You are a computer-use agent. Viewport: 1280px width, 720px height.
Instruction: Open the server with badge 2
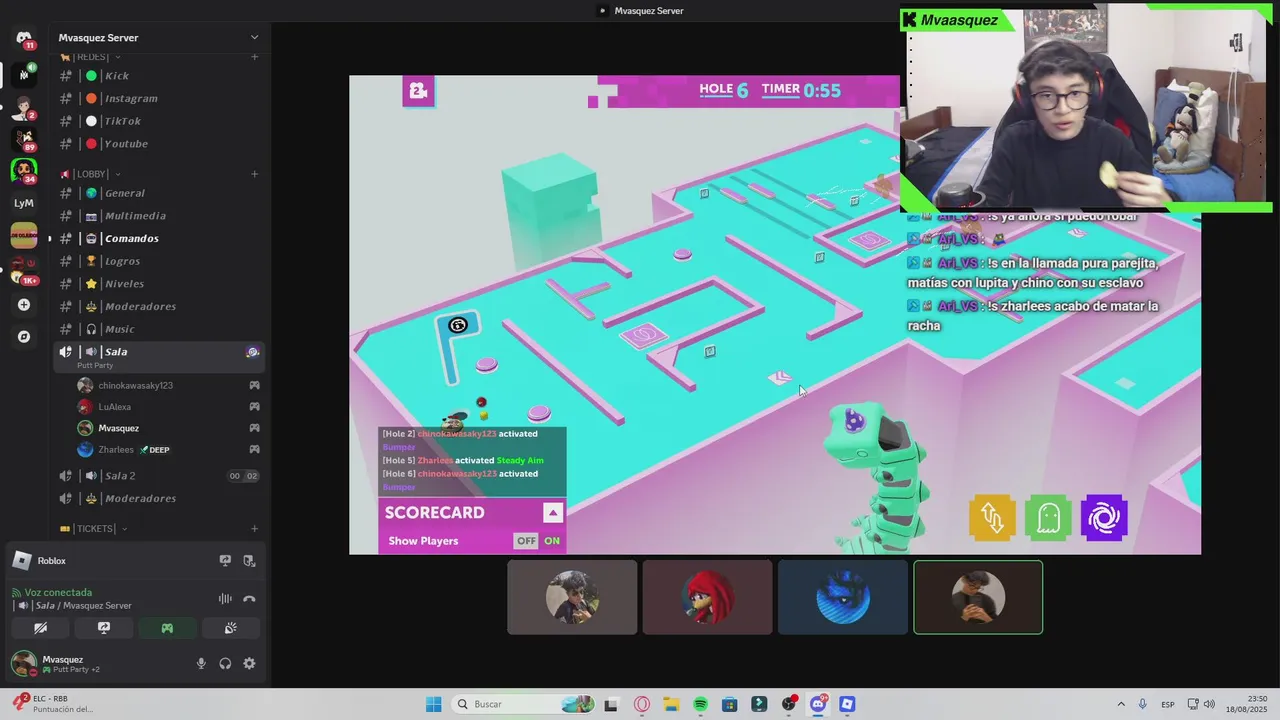[24, 106]
